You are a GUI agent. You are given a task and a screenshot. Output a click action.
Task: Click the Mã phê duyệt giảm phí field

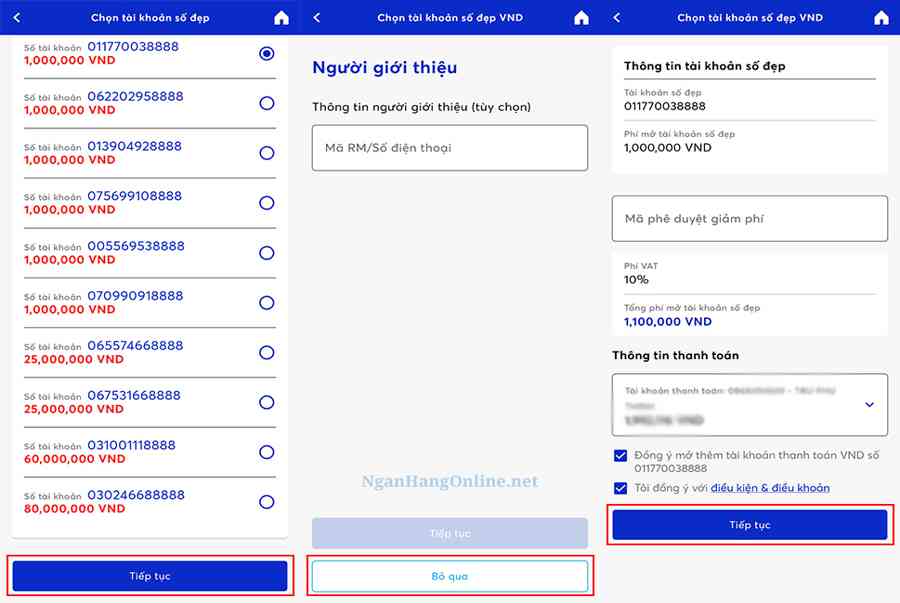[x=749, y=219]
